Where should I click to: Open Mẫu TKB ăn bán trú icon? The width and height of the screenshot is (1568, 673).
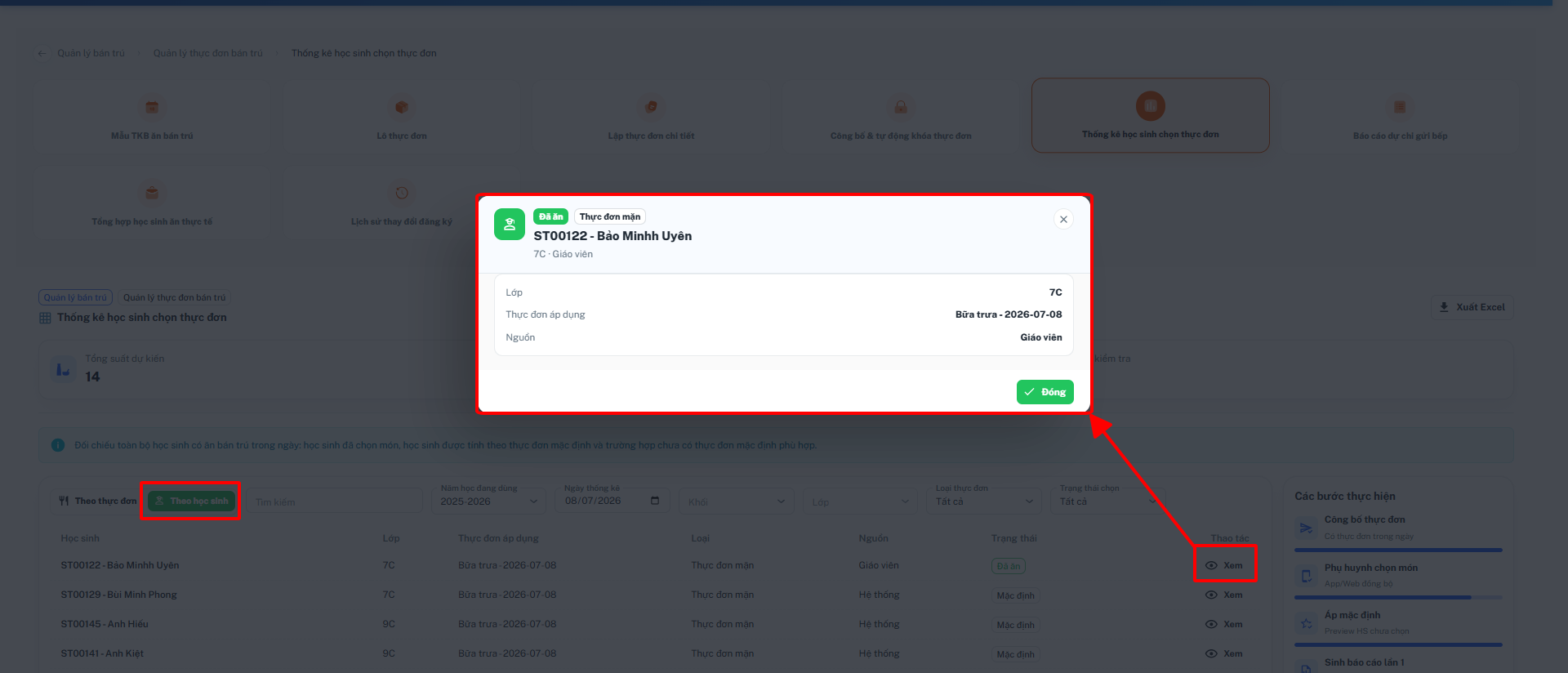tap(152, 107)
